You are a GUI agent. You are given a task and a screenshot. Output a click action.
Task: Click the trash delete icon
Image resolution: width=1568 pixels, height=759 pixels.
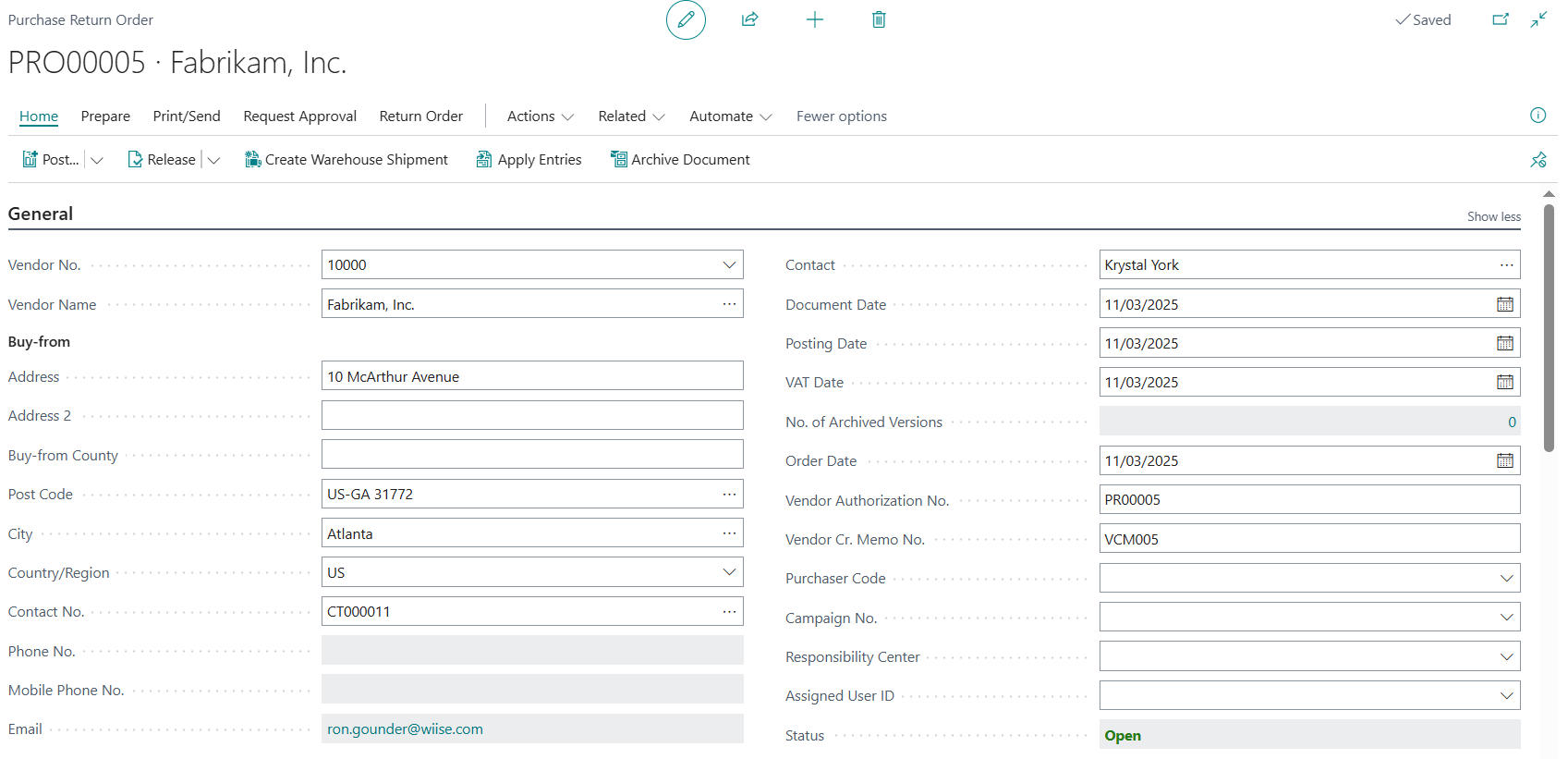coord(879,19)
